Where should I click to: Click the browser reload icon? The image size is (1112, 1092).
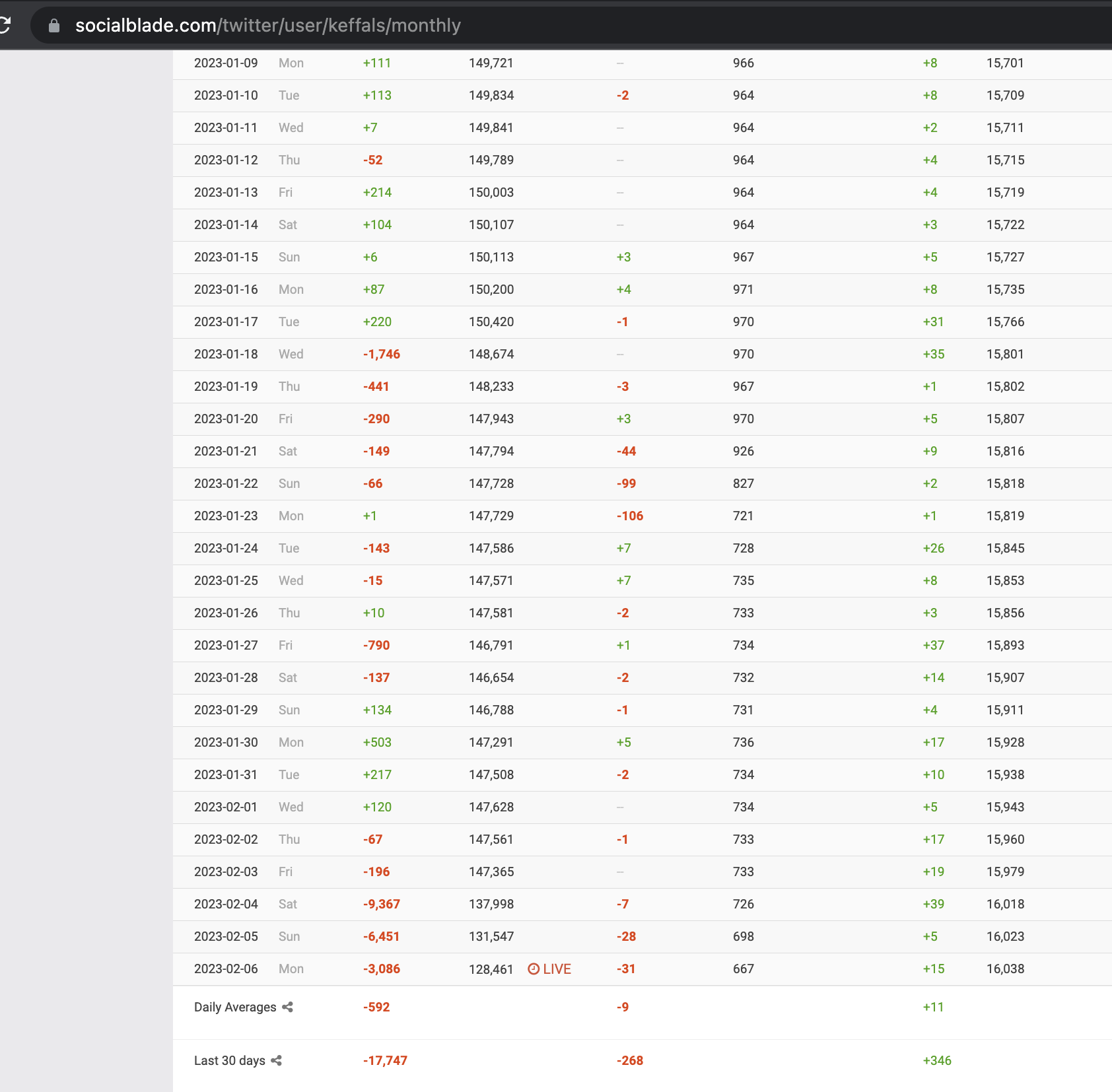click(x=5, y=25)
